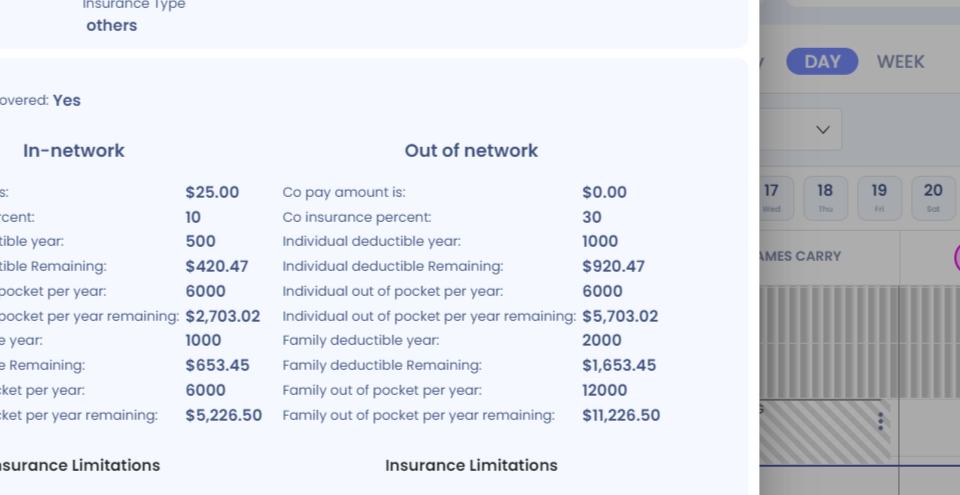
Task: Click the grey hatched schedule area
Action: tap(860, 342)
